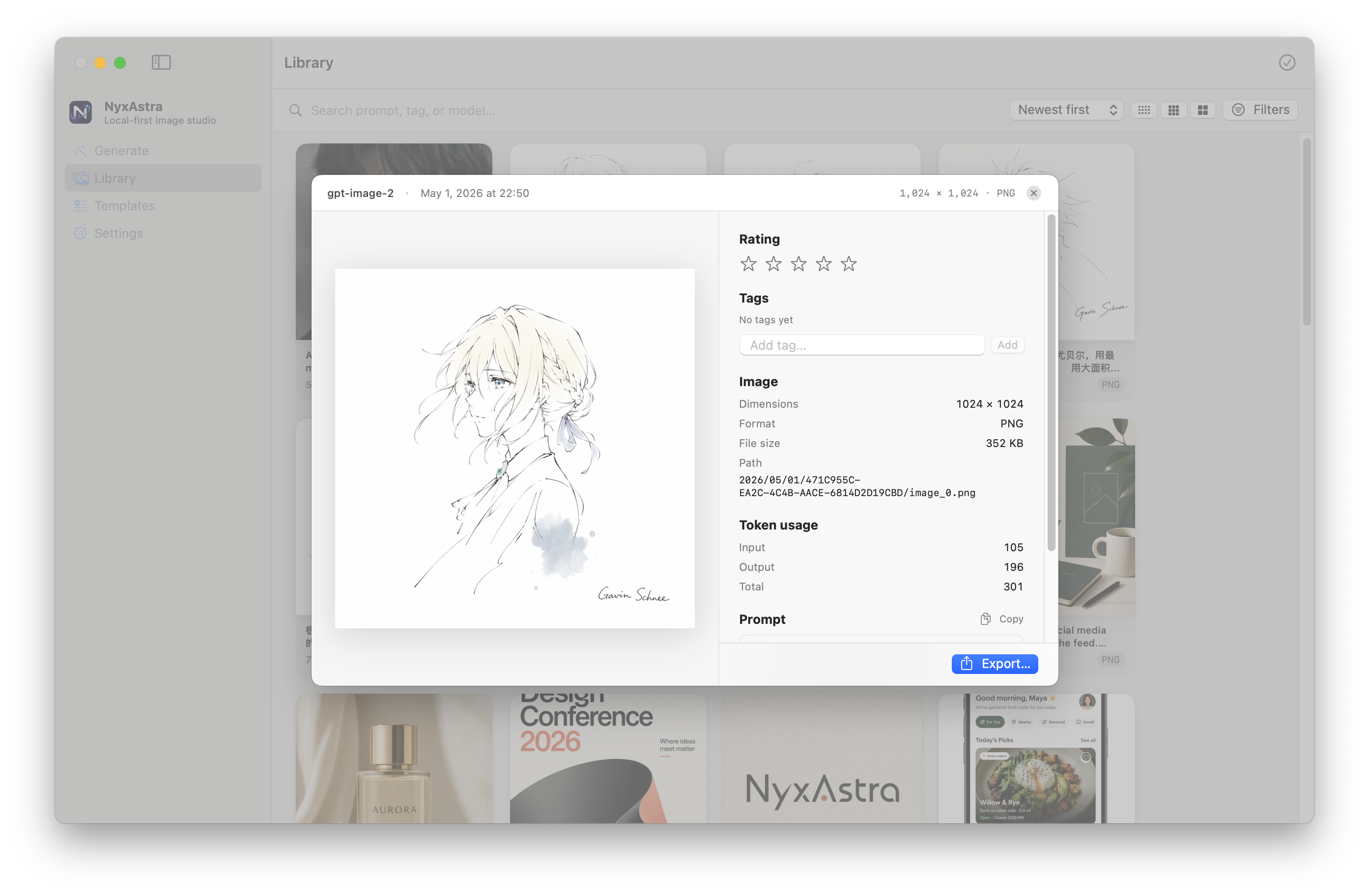Image resolution: width=1369 pixels, height=896 pixels.
Task: Click the Dimensions value 1024 × 1024
Action: (989, 404)
